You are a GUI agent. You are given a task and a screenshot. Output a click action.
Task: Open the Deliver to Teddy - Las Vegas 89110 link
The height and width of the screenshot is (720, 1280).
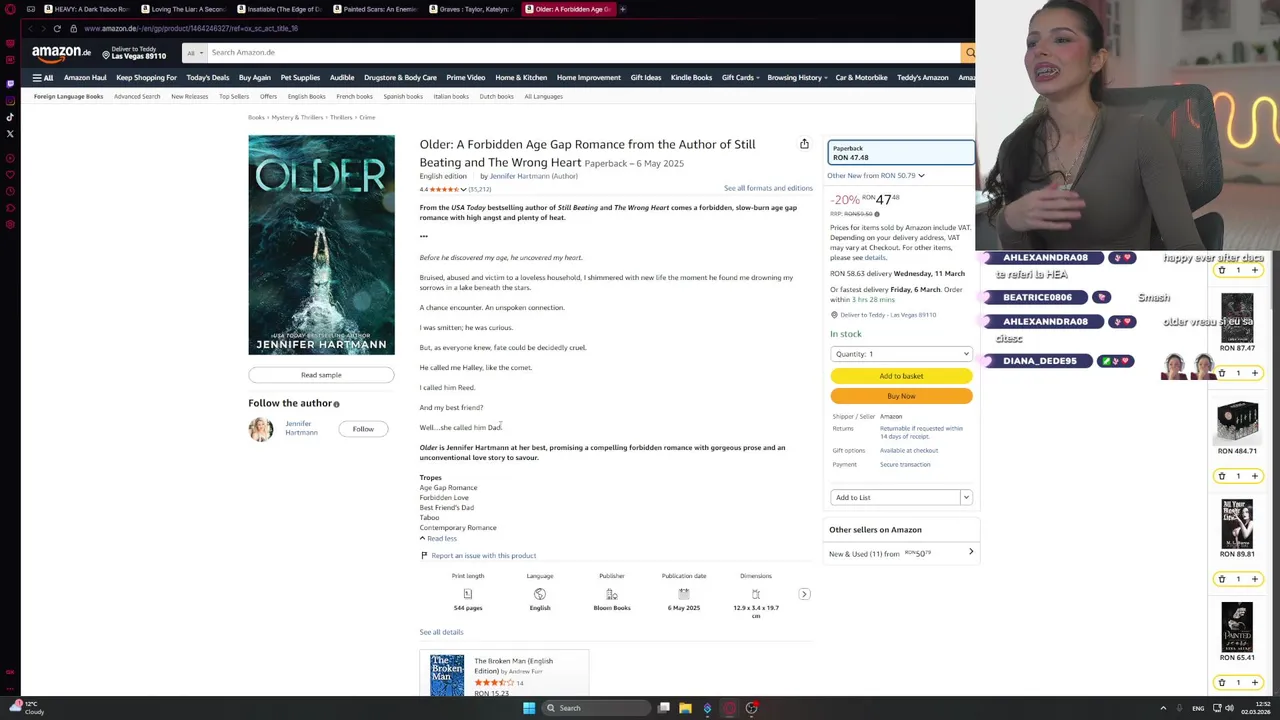888,315
